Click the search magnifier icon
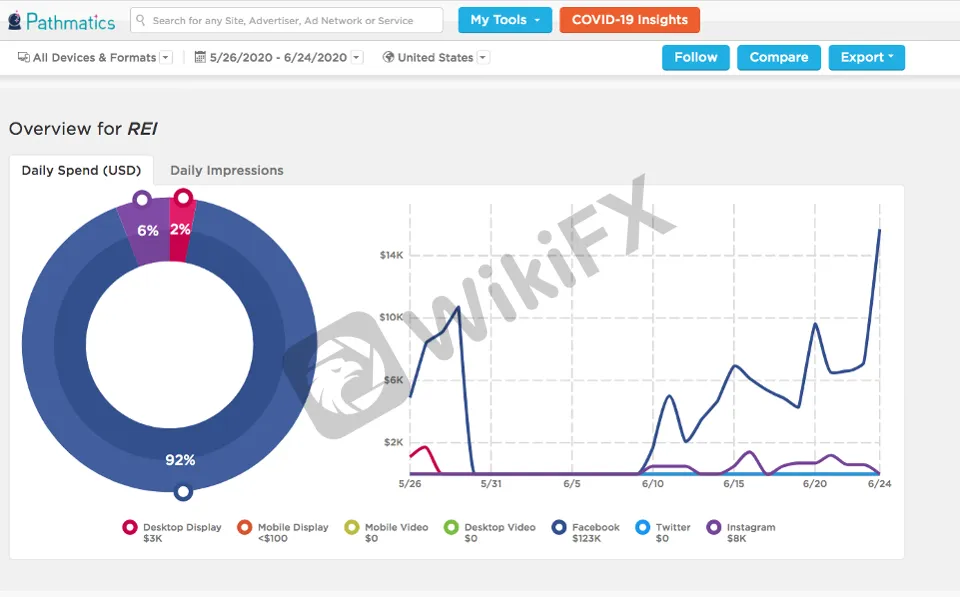 pyautogui.click(x=141, y=20)
